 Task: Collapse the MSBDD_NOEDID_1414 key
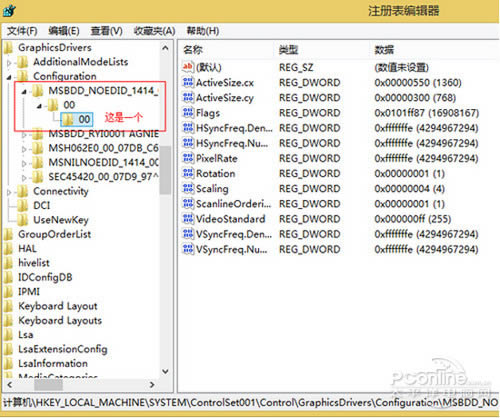pos(24,91)
